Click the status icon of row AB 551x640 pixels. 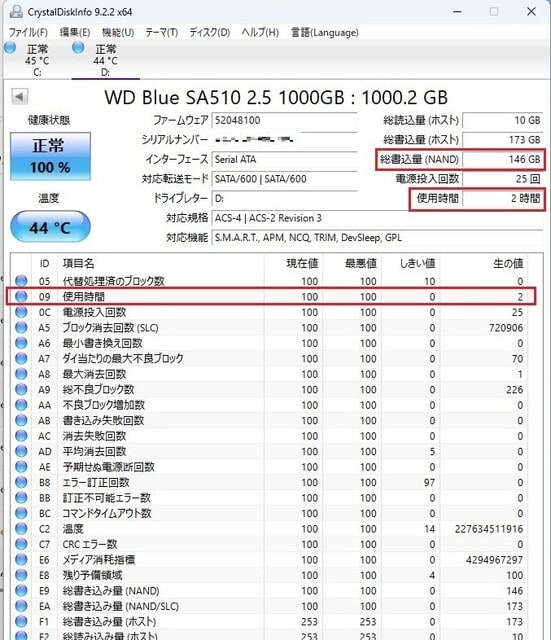tap(21, 420)
